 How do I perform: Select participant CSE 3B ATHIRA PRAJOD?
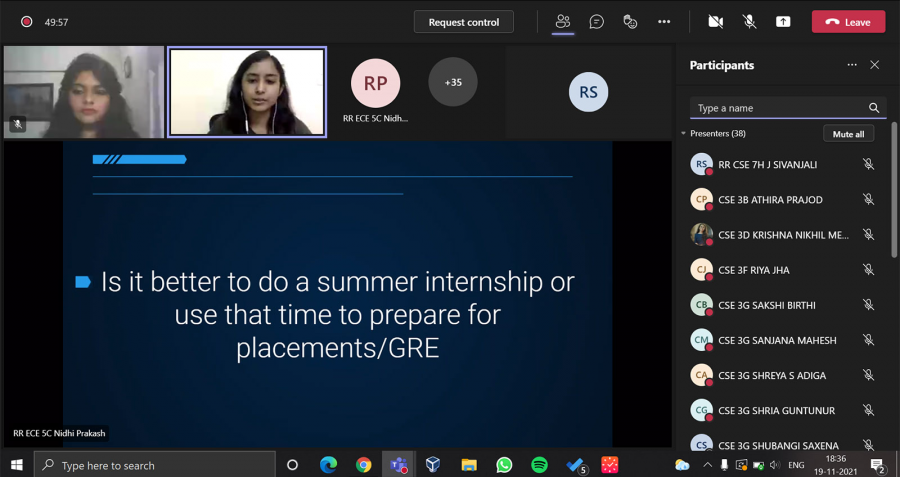click(770, 200)
